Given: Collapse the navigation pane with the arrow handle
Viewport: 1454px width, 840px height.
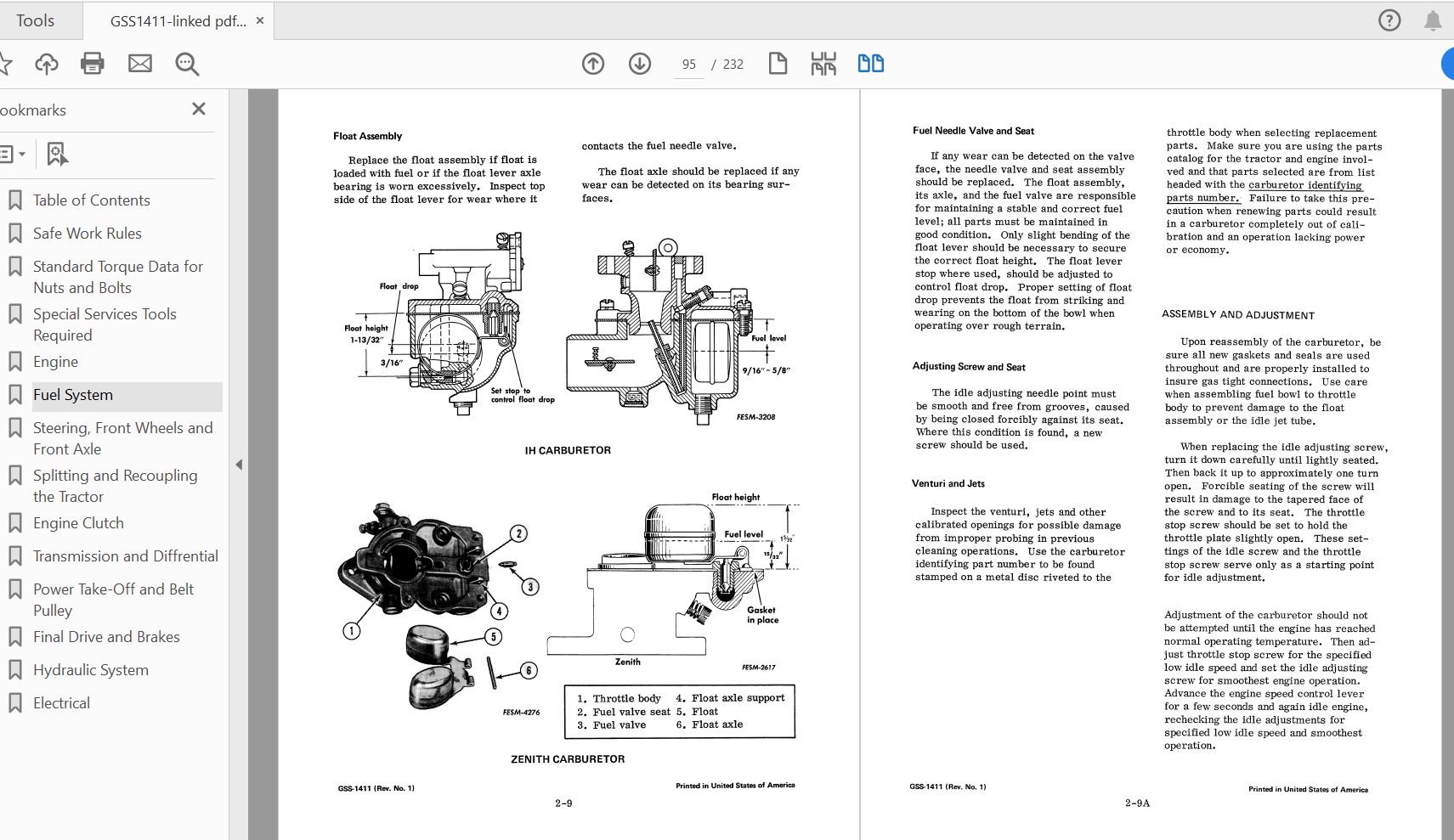Looking at the screenshot, I should [239, 465].
